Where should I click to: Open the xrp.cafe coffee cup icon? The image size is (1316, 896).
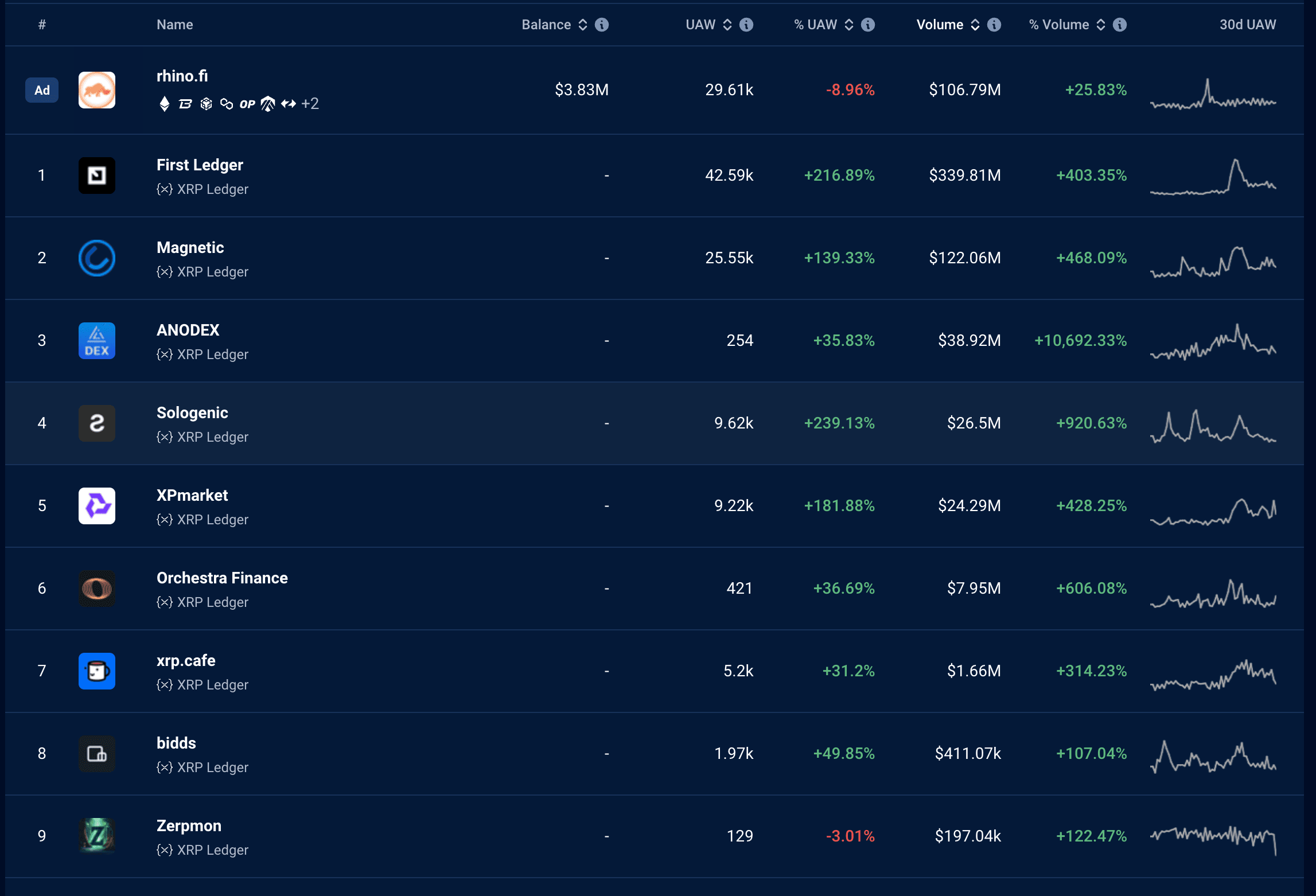coord(96,671)
